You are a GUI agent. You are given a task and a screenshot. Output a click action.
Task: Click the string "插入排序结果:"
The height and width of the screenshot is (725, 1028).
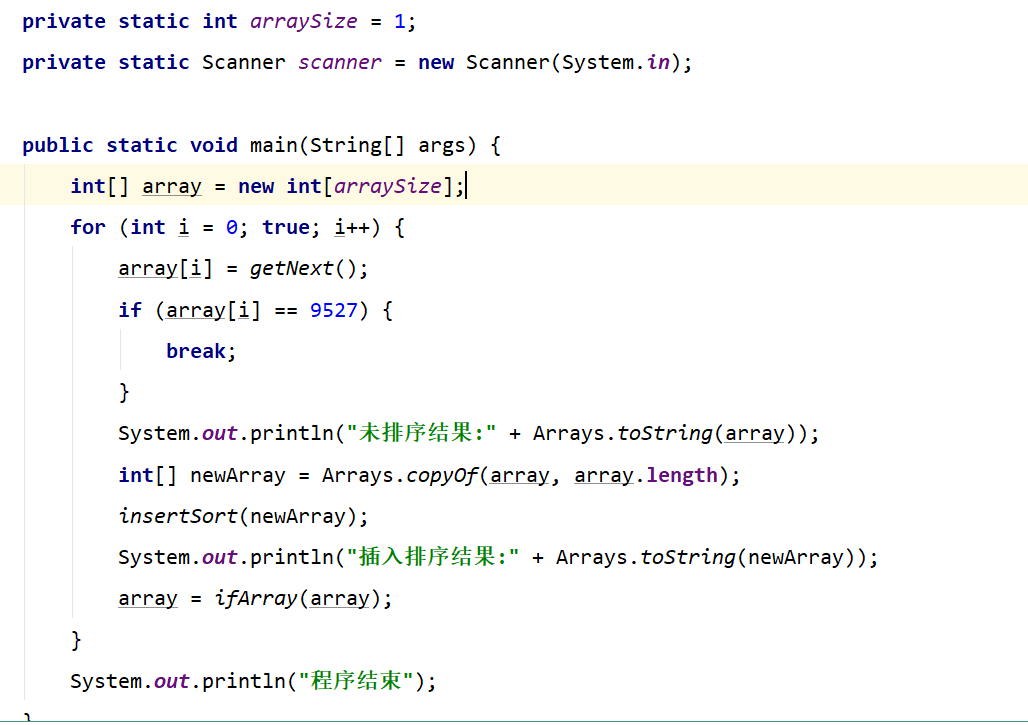point(433,557)
